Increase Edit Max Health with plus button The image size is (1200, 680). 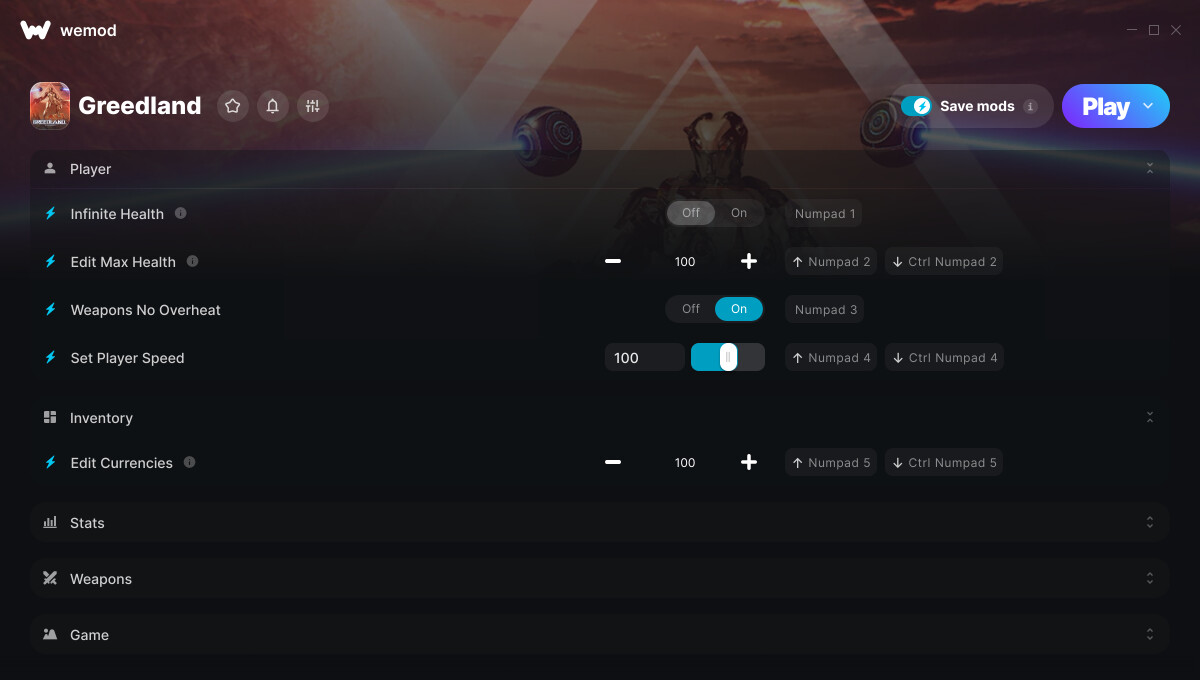tap(749, 261)
